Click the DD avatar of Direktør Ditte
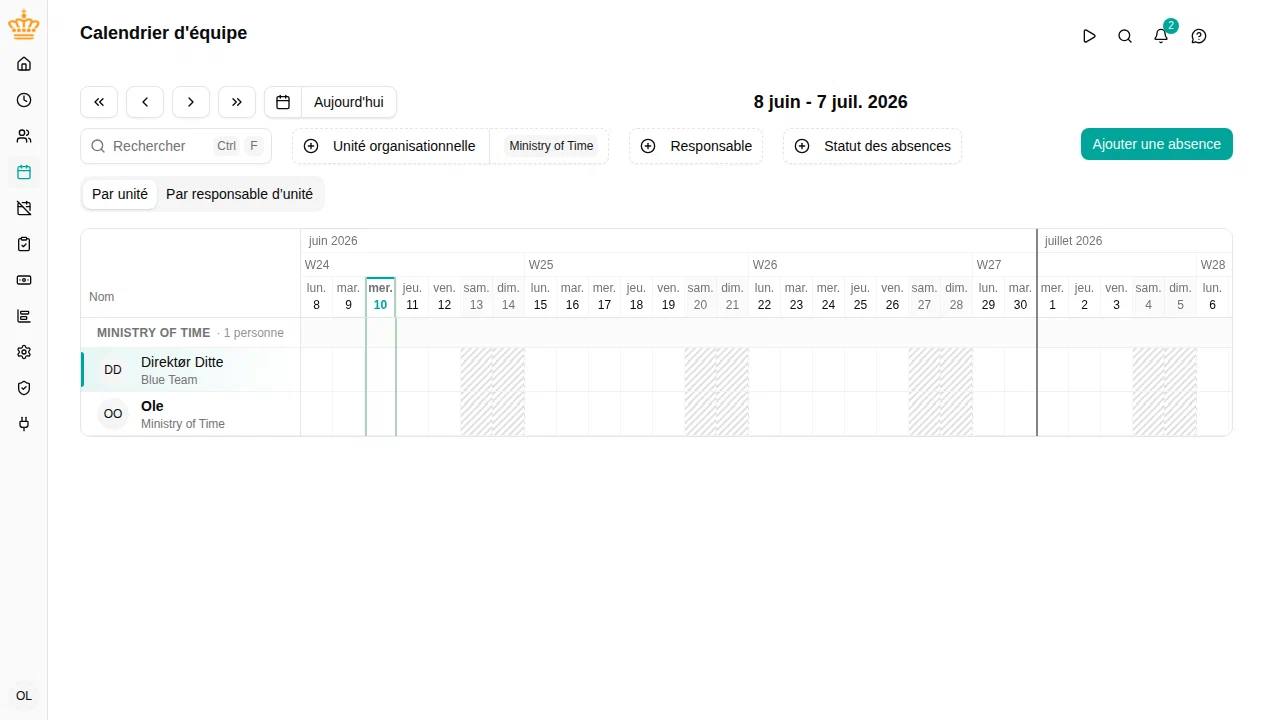 pos(113,370)
